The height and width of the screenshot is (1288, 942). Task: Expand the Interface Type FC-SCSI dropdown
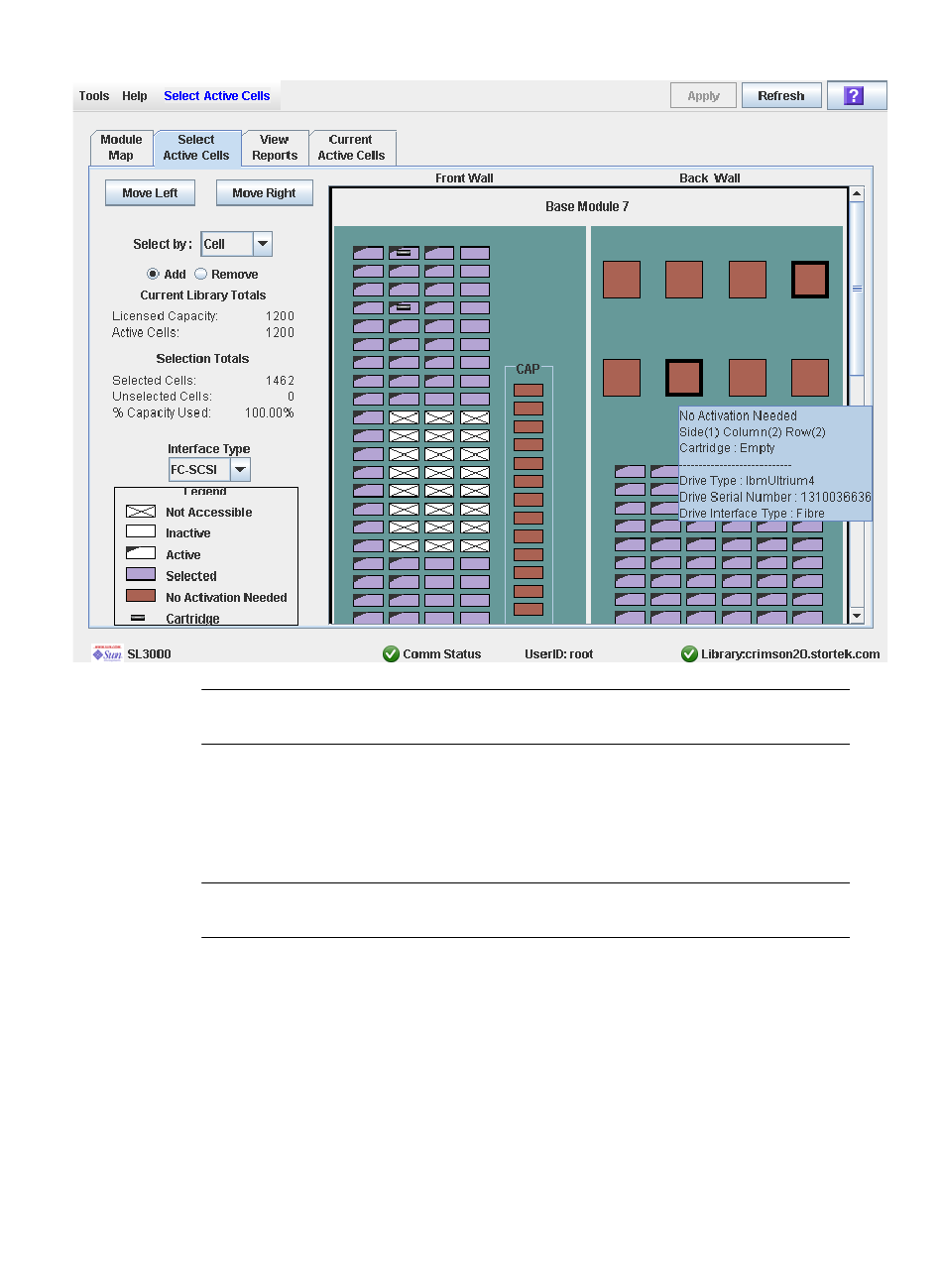pos(240,470)
